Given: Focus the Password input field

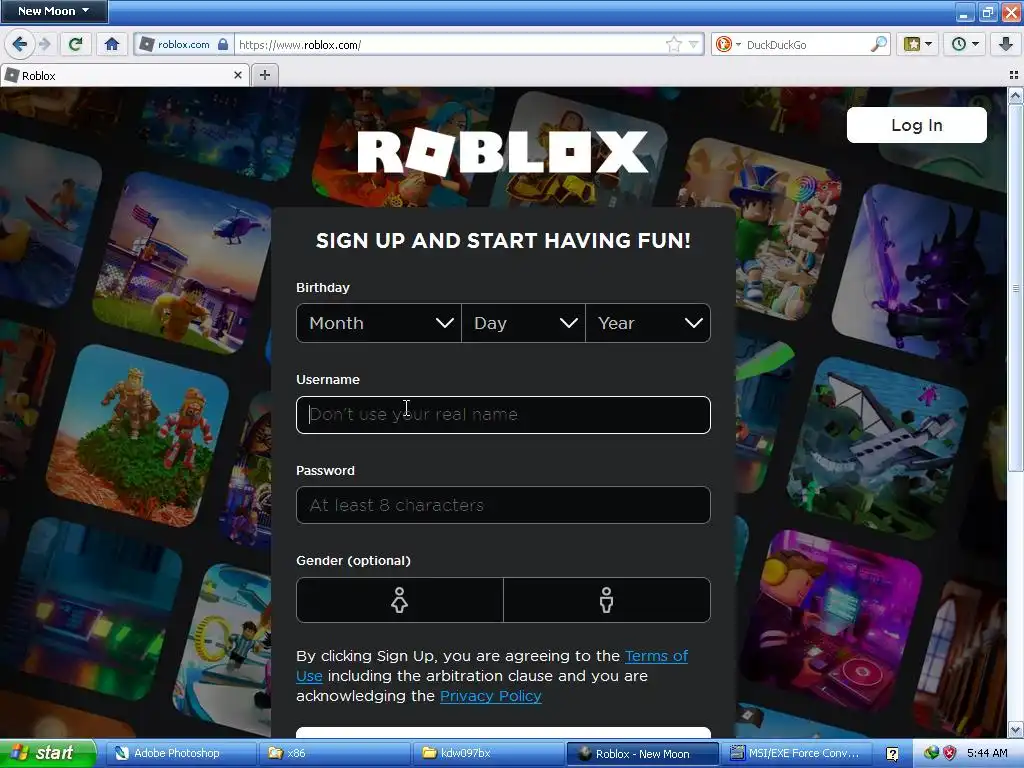Looking at the screenshot, I should 503,505.
